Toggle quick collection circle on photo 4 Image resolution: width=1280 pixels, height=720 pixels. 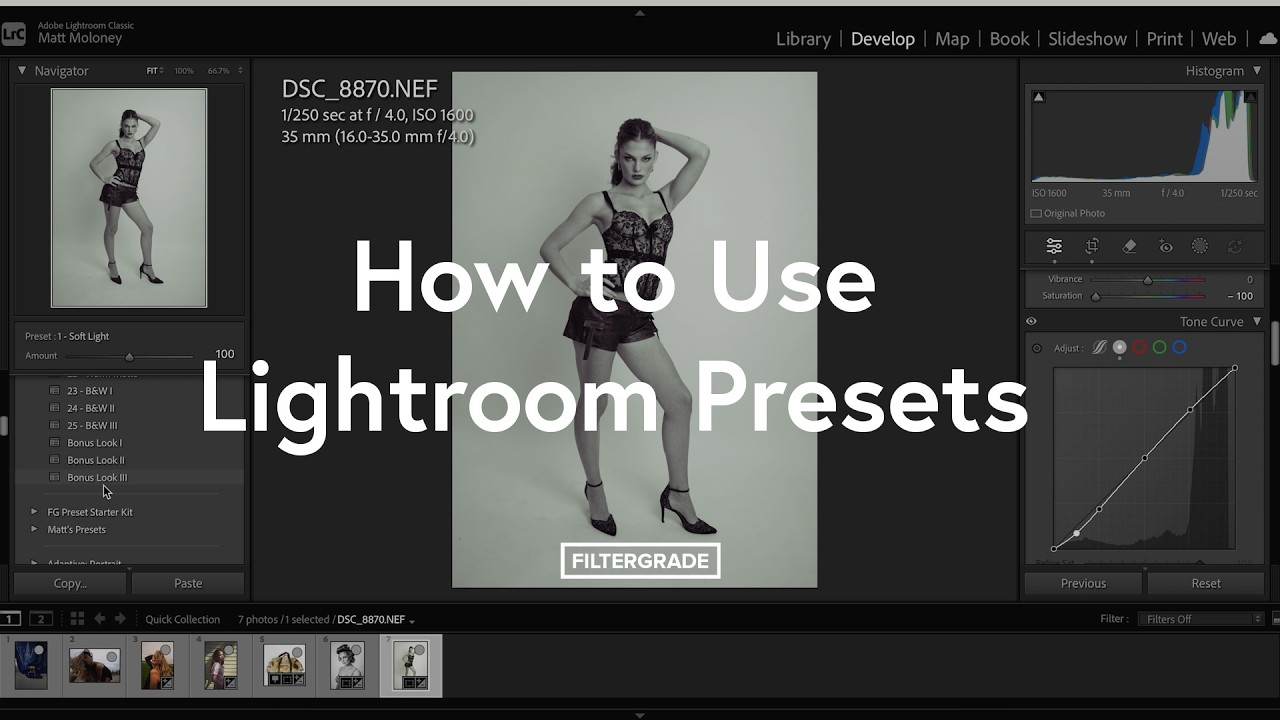230,650
